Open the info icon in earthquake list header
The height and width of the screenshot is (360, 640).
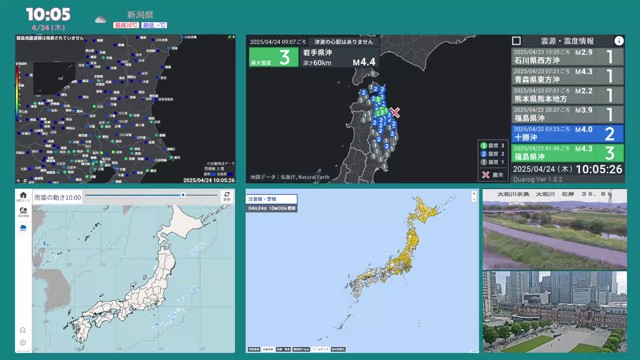coord(619,41)
